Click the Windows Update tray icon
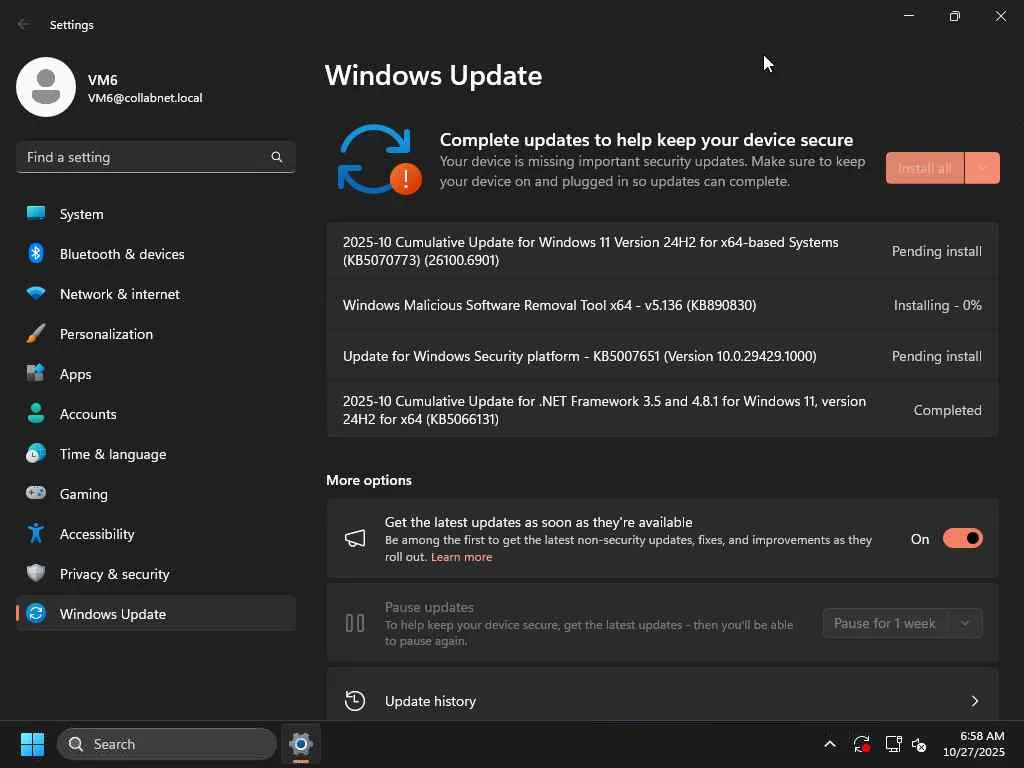1024x768 pixels. 861,744
